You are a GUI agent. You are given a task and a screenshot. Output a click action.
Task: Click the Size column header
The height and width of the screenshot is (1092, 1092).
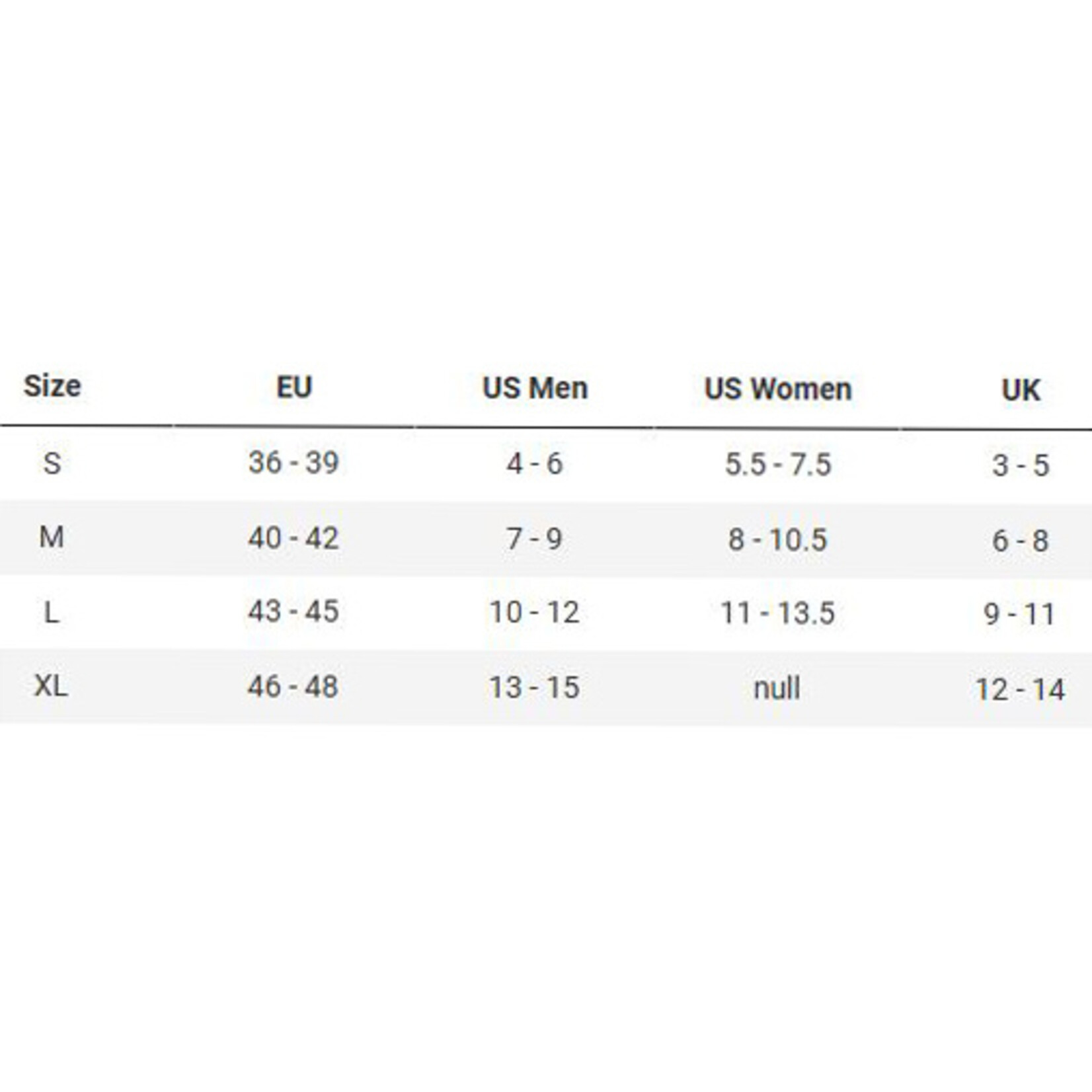52,386
